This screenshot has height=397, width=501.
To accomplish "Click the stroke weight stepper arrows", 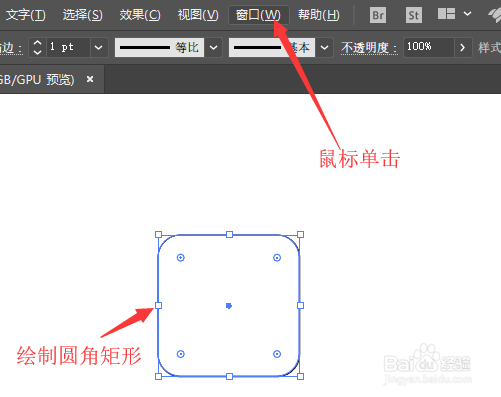I will pos(38,48).
